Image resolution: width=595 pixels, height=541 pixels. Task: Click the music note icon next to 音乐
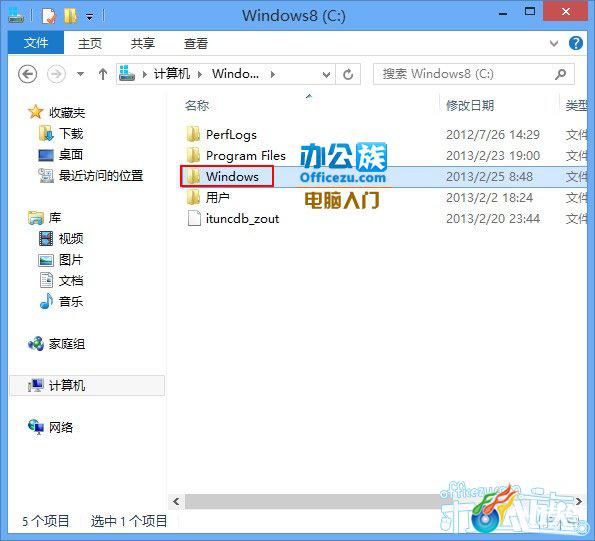pos(46,301)
